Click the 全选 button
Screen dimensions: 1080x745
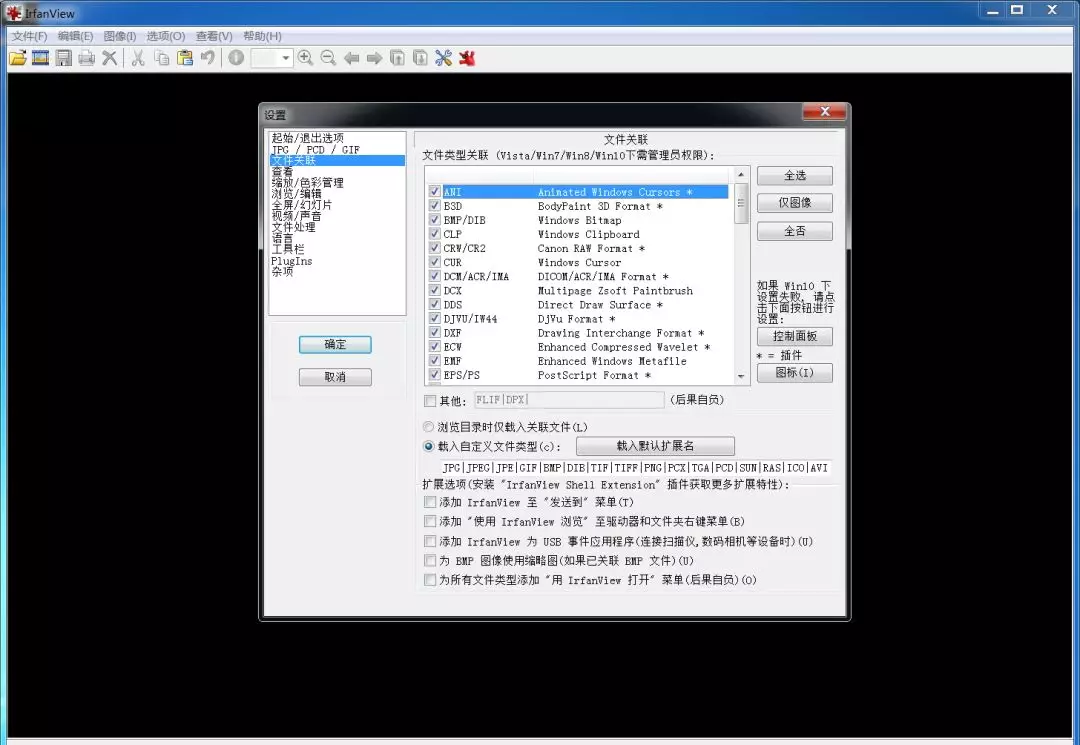tap(795, 176)
